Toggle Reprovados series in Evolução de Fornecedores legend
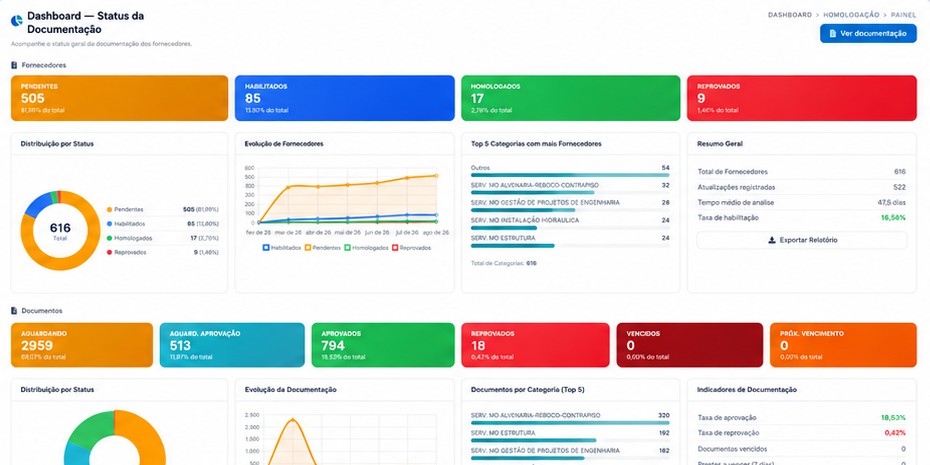 pyautogui.click(x=412, y=248)
